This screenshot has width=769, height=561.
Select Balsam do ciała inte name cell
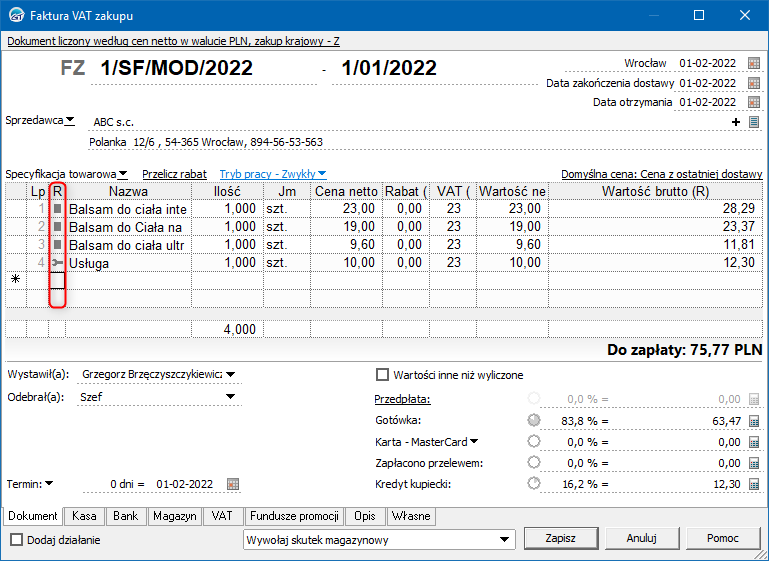pyautogui.click(x=128, y=209)
